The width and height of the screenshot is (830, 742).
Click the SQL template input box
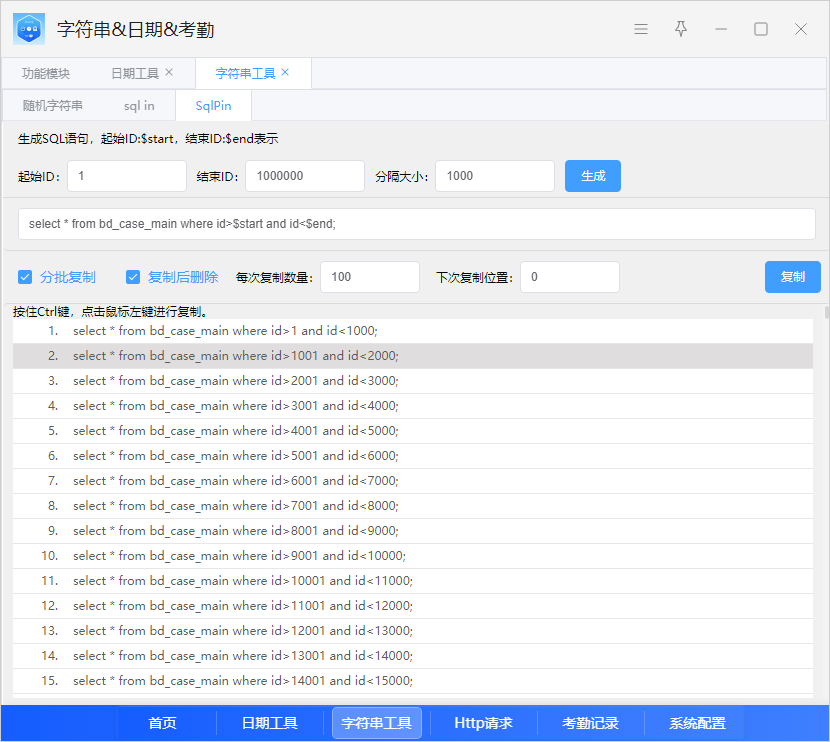click(x=417, y=224)
